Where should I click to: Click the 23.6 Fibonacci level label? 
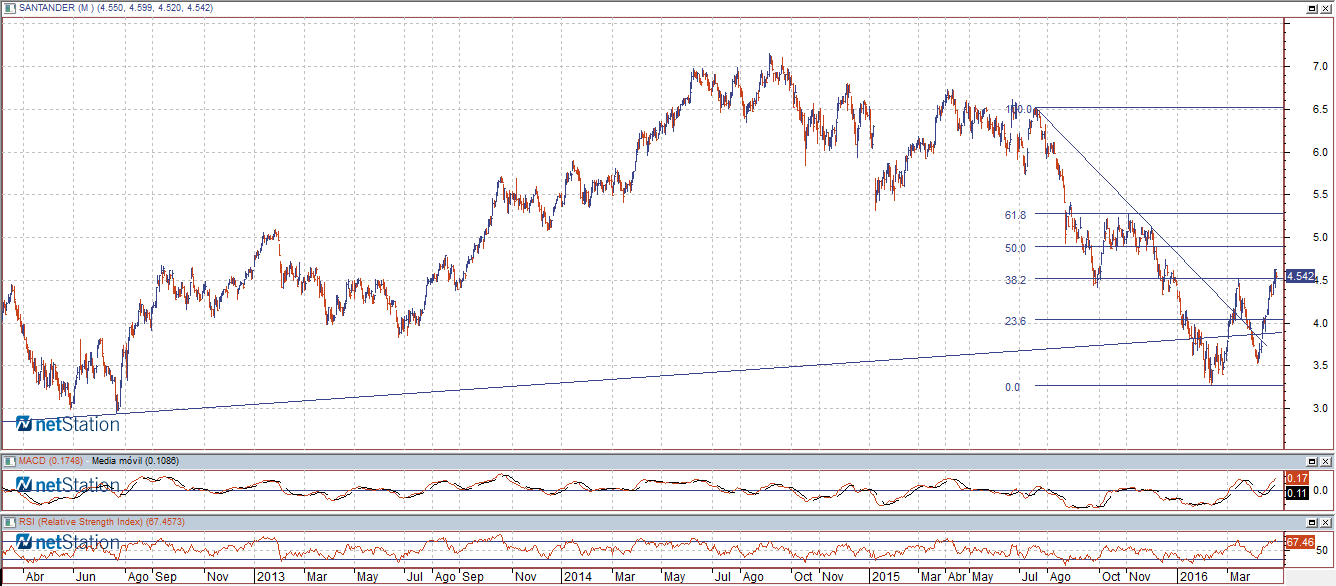pyautogui.click(x=1016, y=320)
